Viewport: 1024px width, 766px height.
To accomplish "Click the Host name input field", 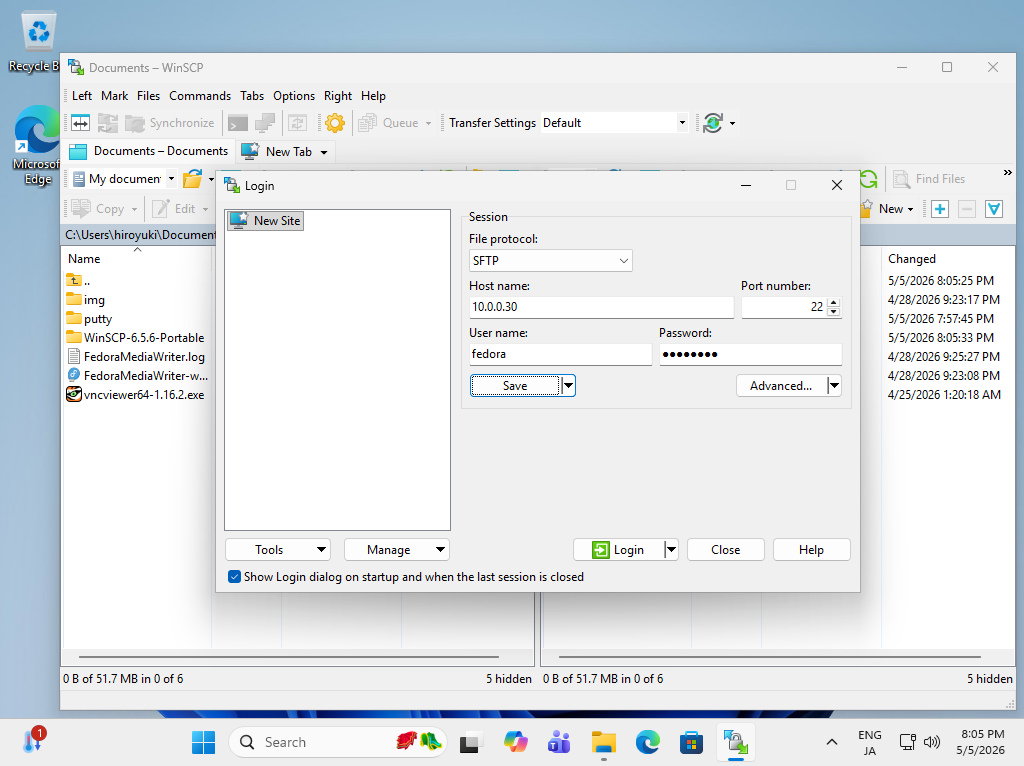I will coord(601,307).
